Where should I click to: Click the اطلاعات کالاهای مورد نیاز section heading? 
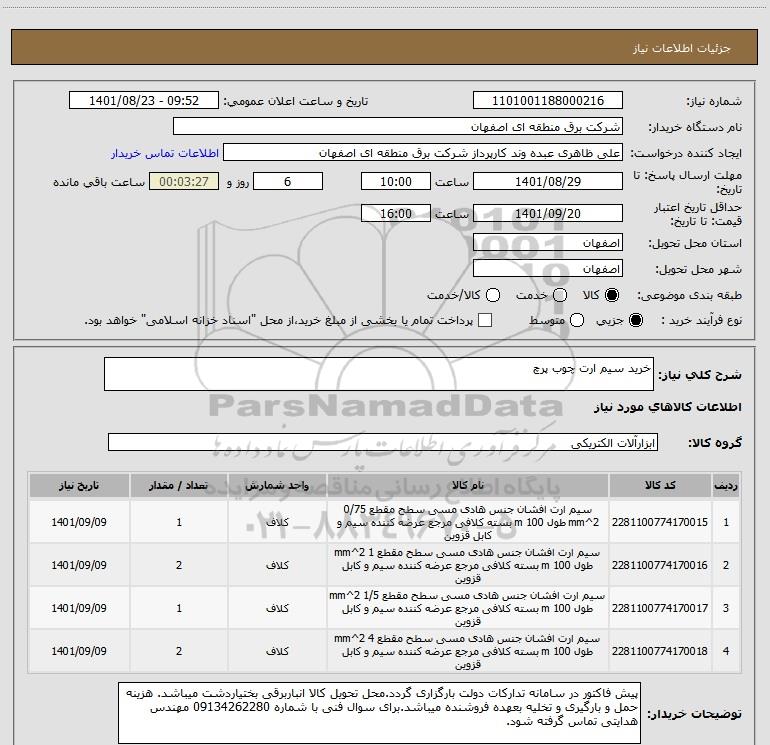point(667,407)
